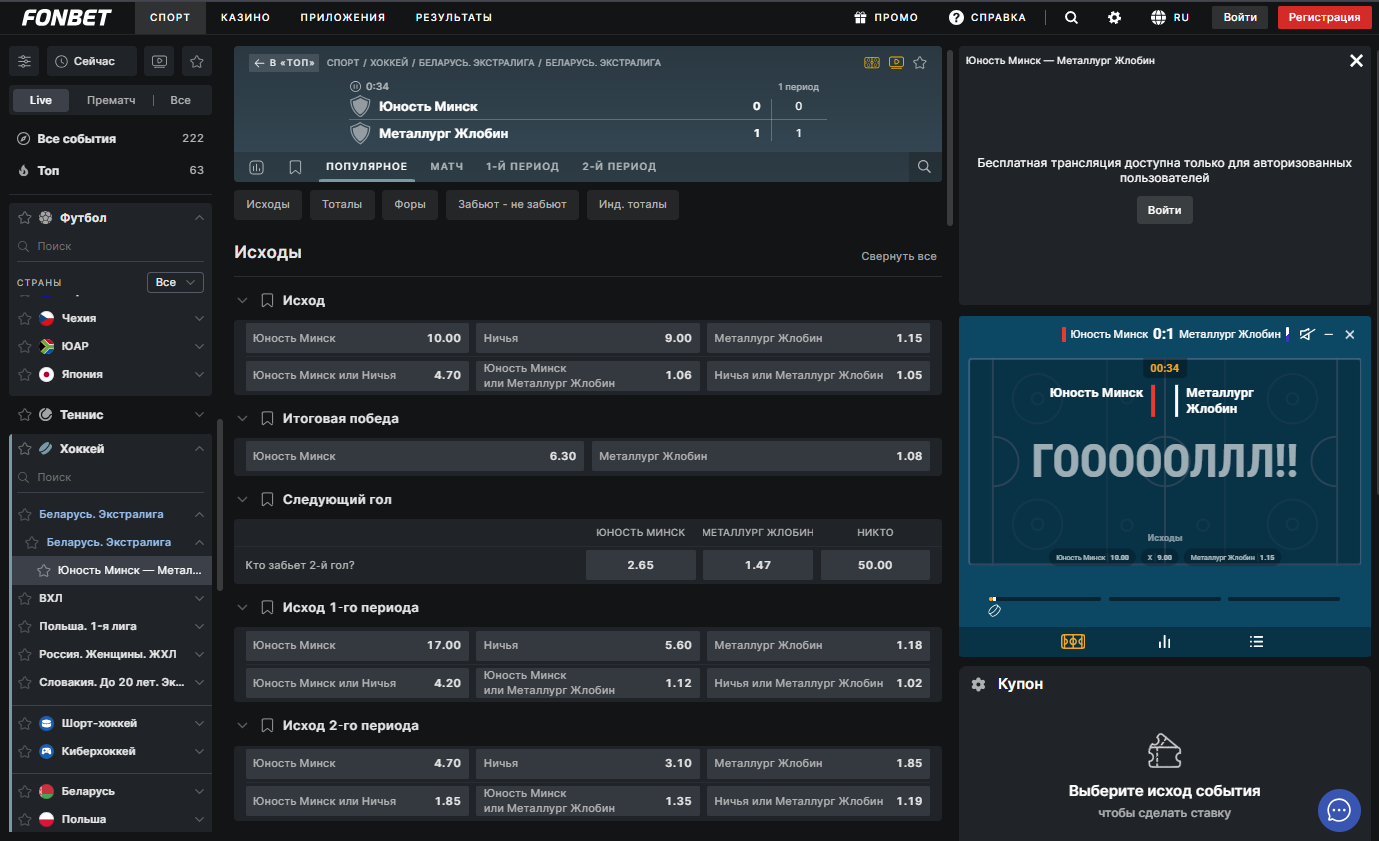
Task: Bet on Металлург Жлобин next goal 1.47
Action: click(x=758, y=565)
